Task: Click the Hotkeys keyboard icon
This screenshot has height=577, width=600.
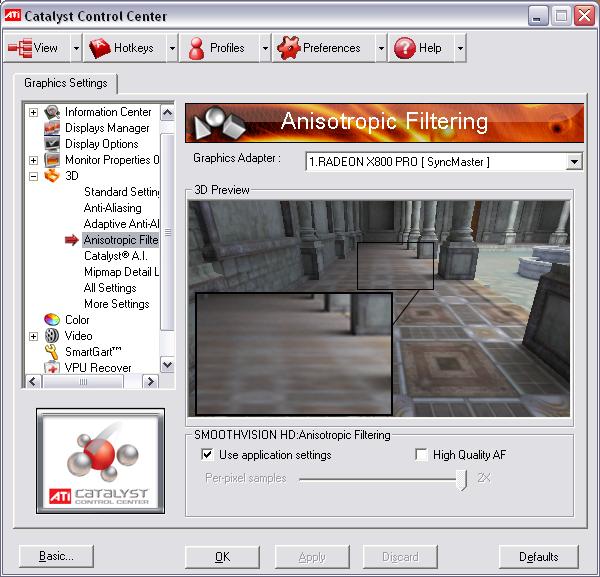Action: tap(99, 48)
